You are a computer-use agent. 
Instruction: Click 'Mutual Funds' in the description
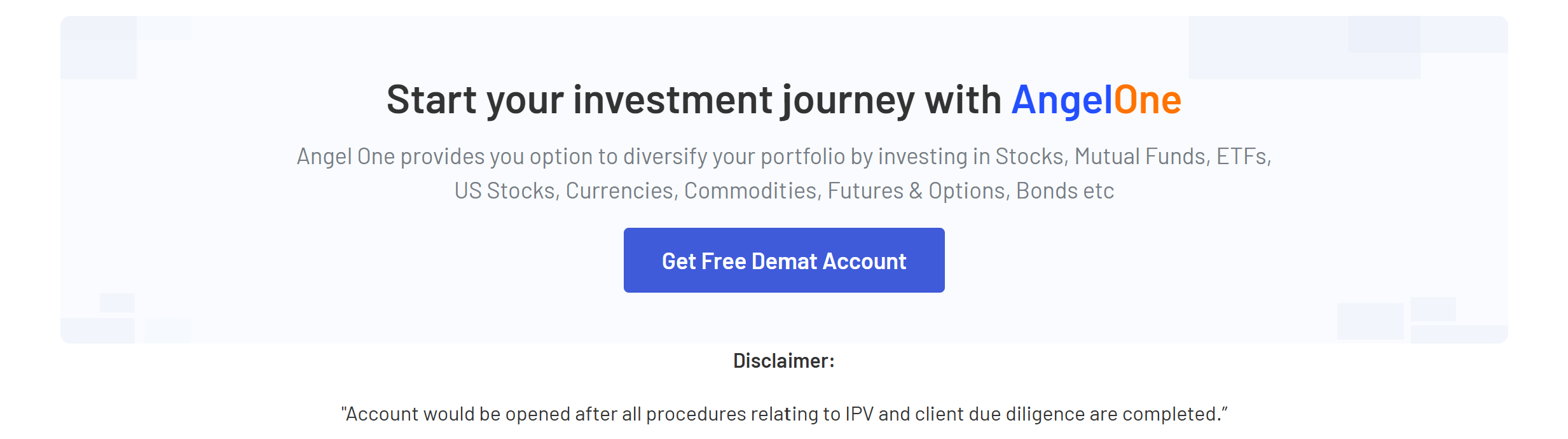(x=1140, y=157)
